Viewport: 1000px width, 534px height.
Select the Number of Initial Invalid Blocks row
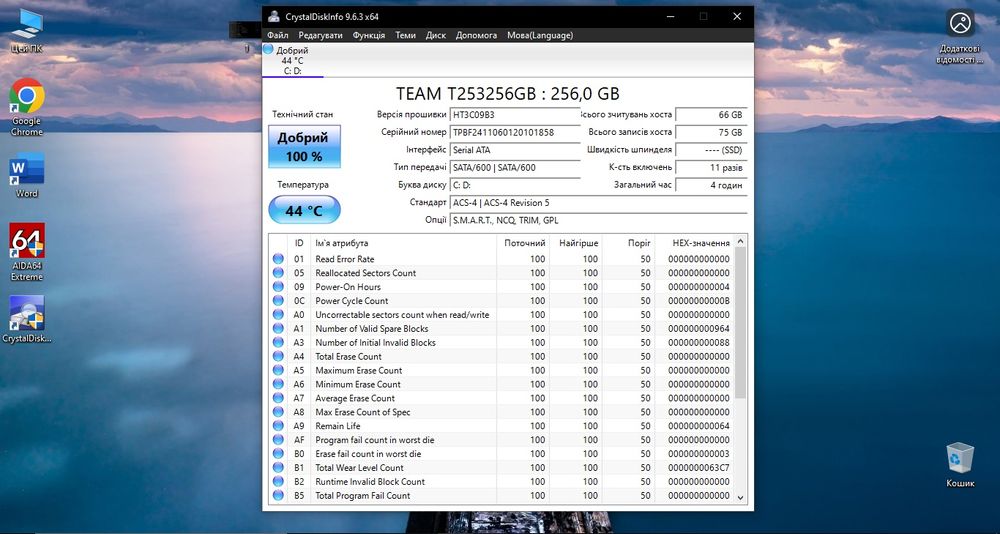502,343
